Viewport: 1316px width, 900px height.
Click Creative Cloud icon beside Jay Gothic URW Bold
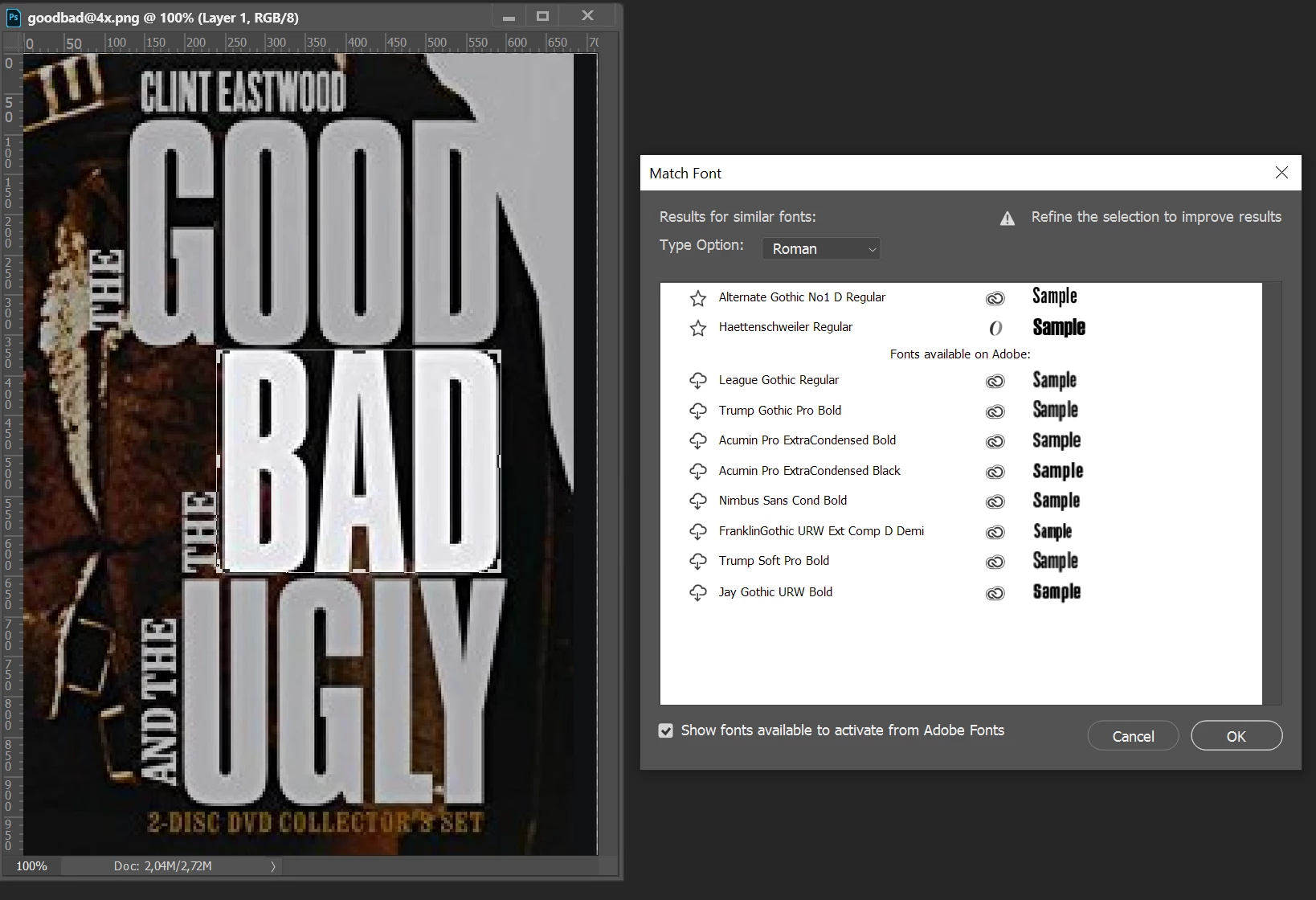click(995, 593)
